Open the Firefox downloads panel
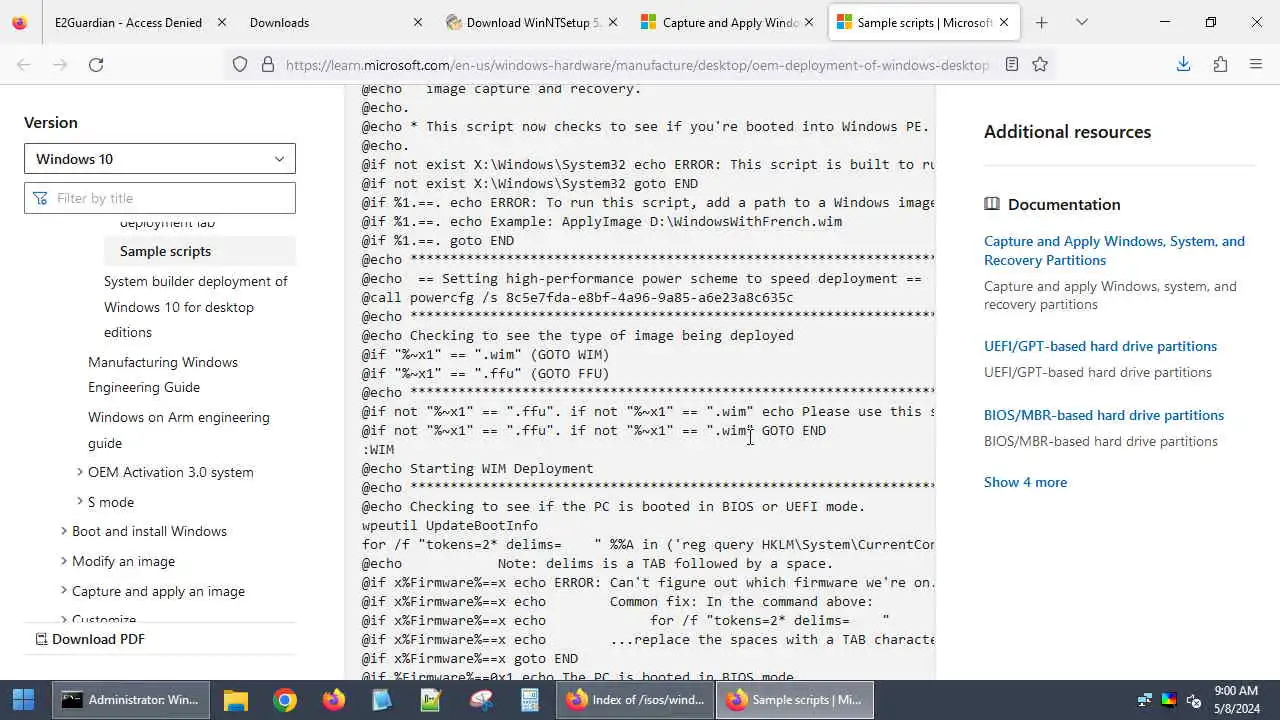Viewport: 1280px width, 720px height. click(x=1183, y=64)
